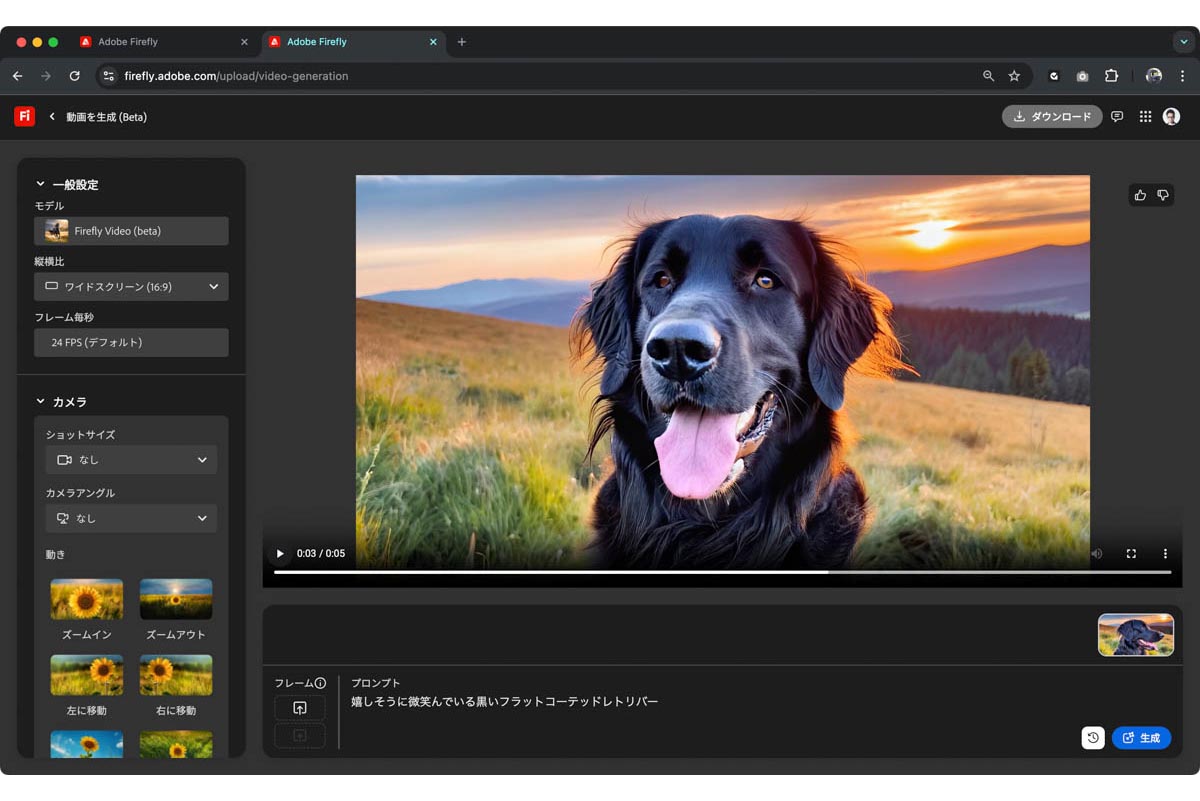Viewport: 1200px width, 801px height.
Task: Click the first frame upload icon
Action: click(x=300, y=707)
